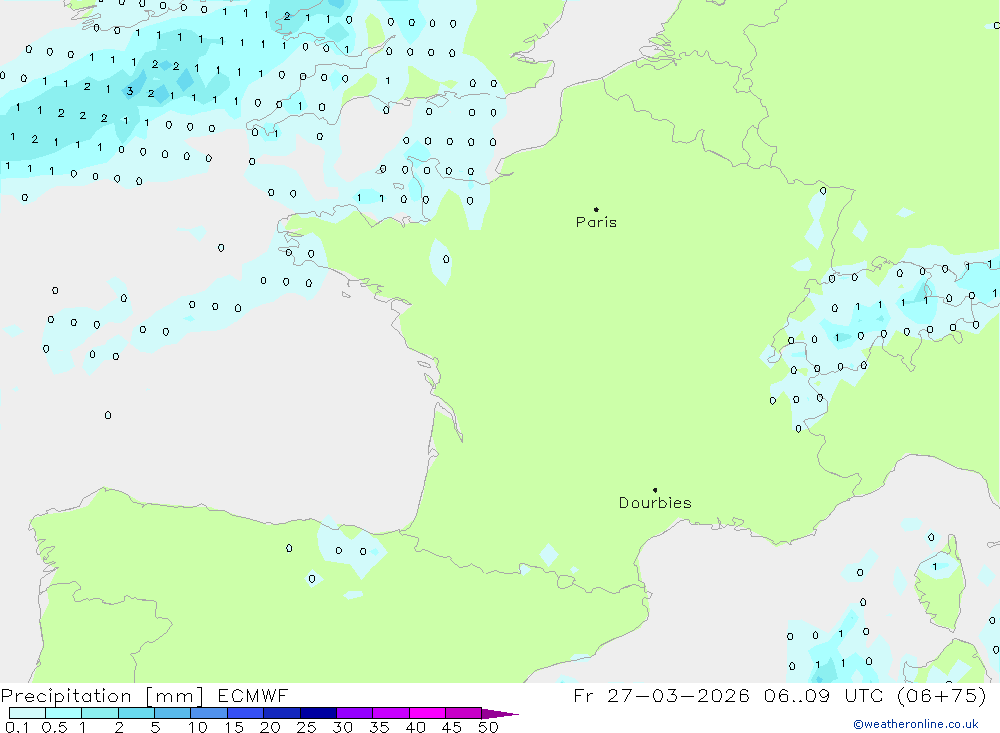Click the '0.1' legend scale label
This screenshot has width=1000, height=733.
click(17, 727)
